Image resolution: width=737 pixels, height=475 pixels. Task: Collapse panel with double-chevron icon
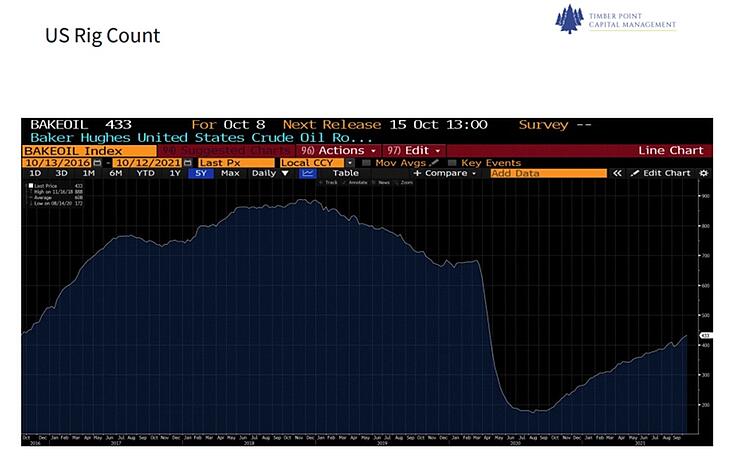(617, 173)
